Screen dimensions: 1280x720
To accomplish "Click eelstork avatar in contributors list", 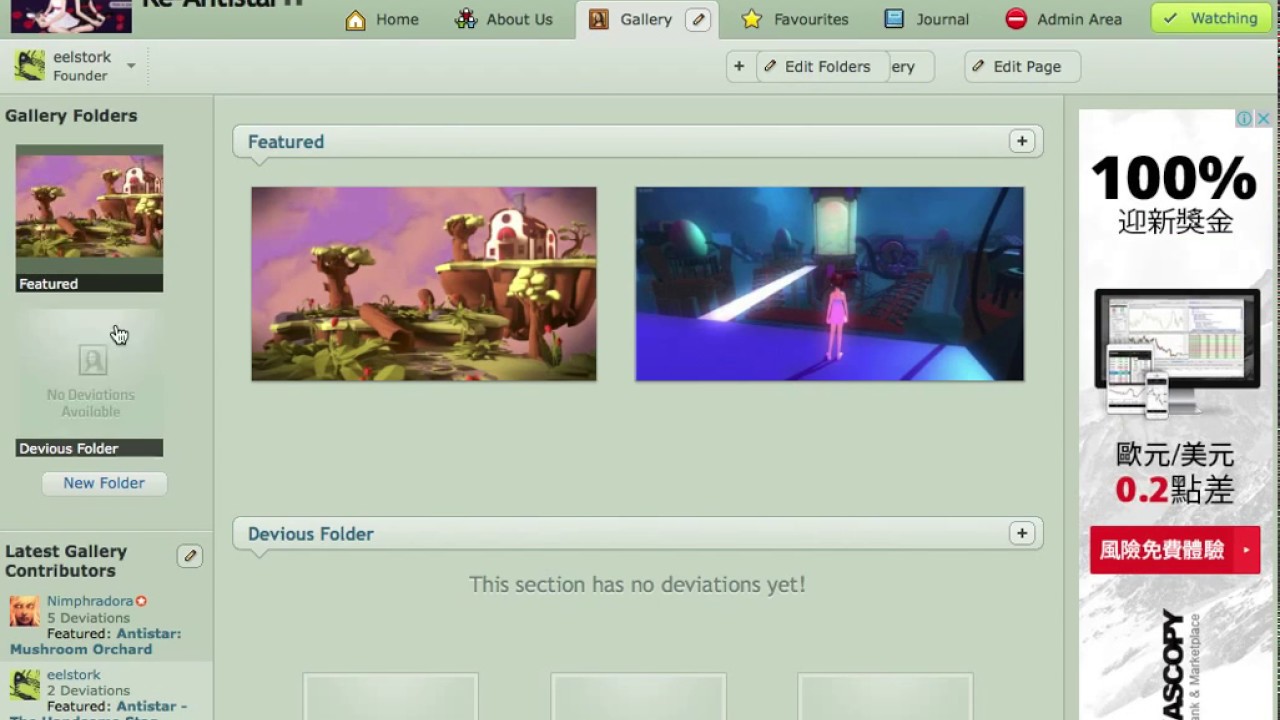I will (25, 684).
